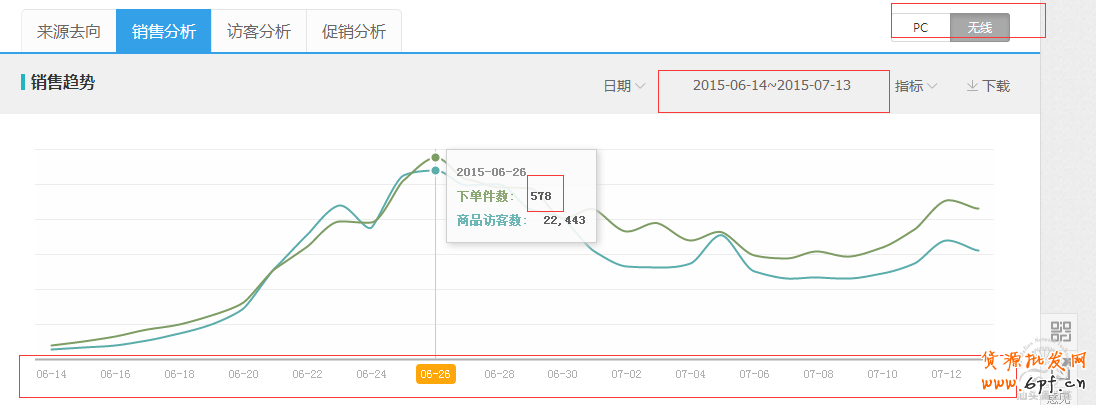Image resolution: width=1096 pixels, height=405 pixels.
Task: Click the 06-20 date on the axis
Action: [x=243, y=374]
